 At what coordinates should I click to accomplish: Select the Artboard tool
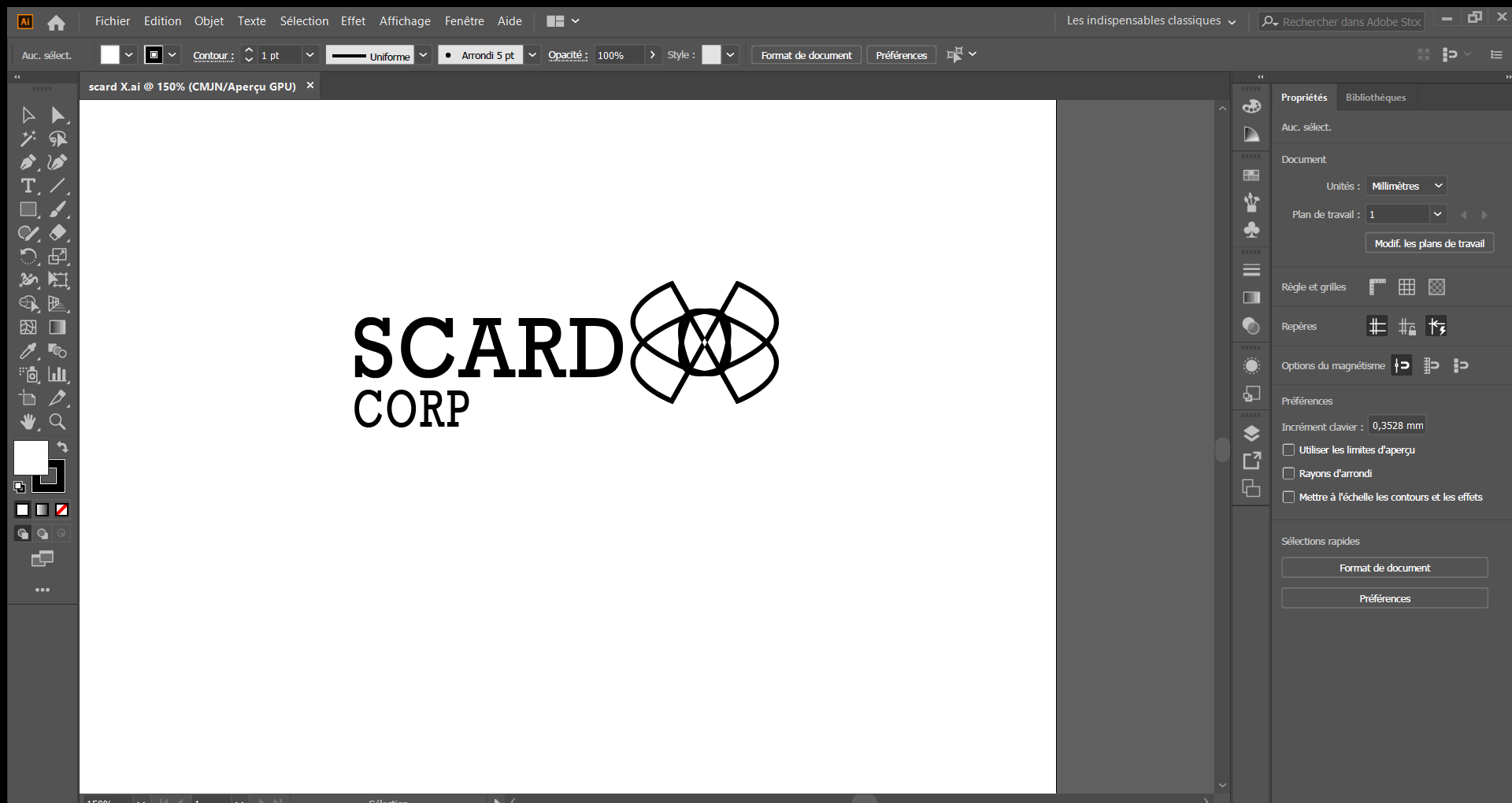pos(28,398)
